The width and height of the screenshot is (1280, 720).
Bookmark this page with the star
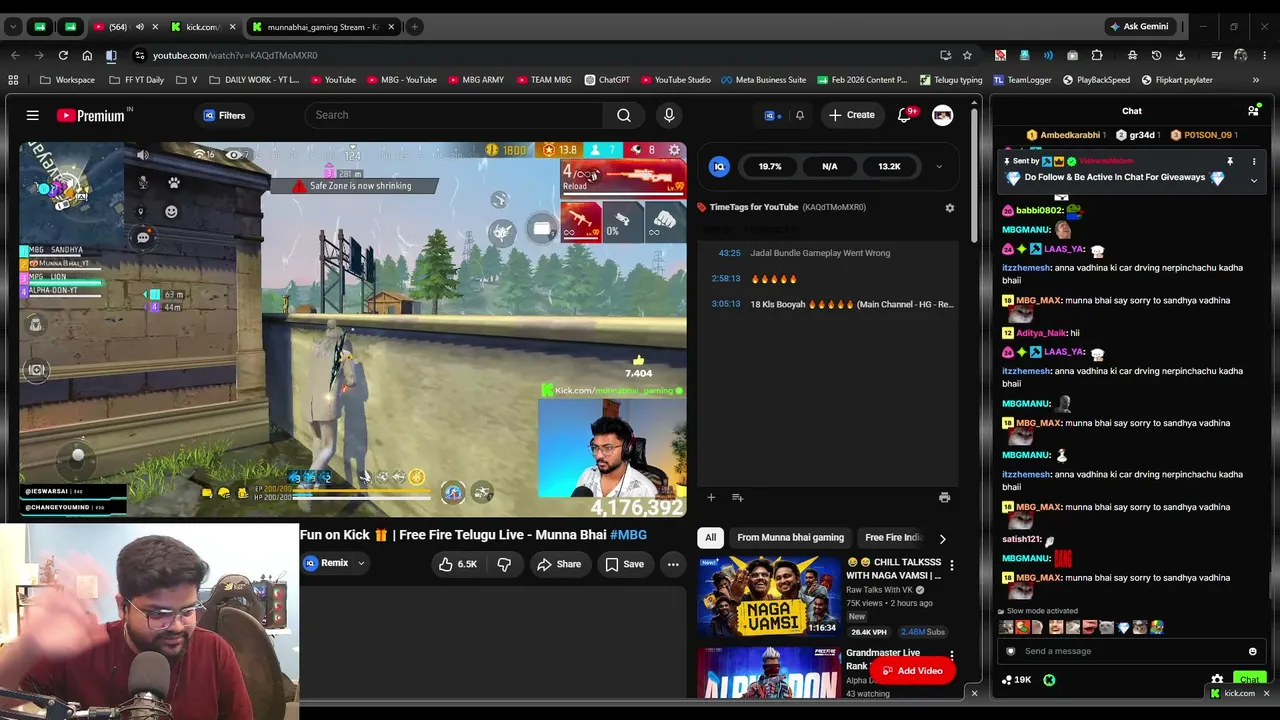(x=967, y=55)
